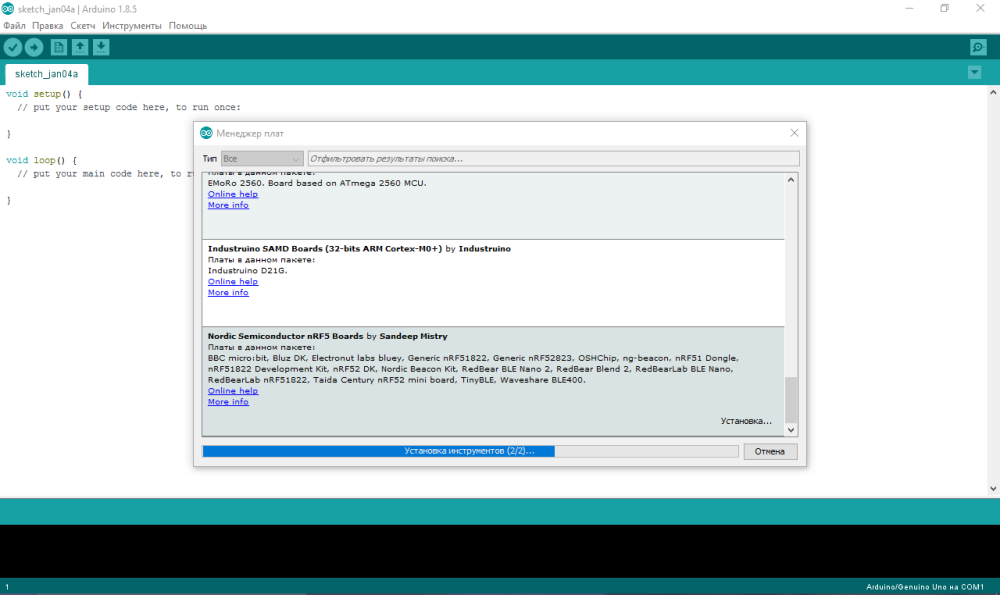Image resolution: width=1000 pixels, height=595 pixels.
Task: Click the scroll down arrow in board list
Action: 791,429
